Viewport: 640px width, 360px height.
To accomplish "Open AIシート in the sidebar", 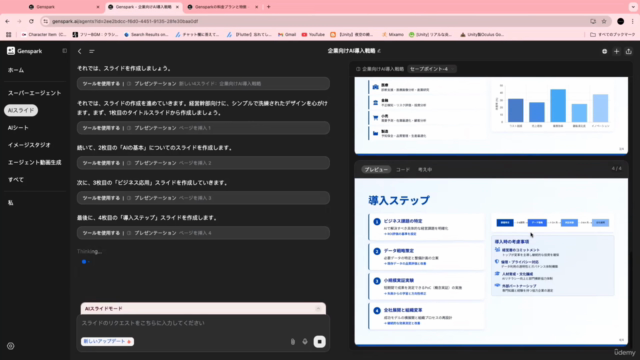I will pos(18,128).
